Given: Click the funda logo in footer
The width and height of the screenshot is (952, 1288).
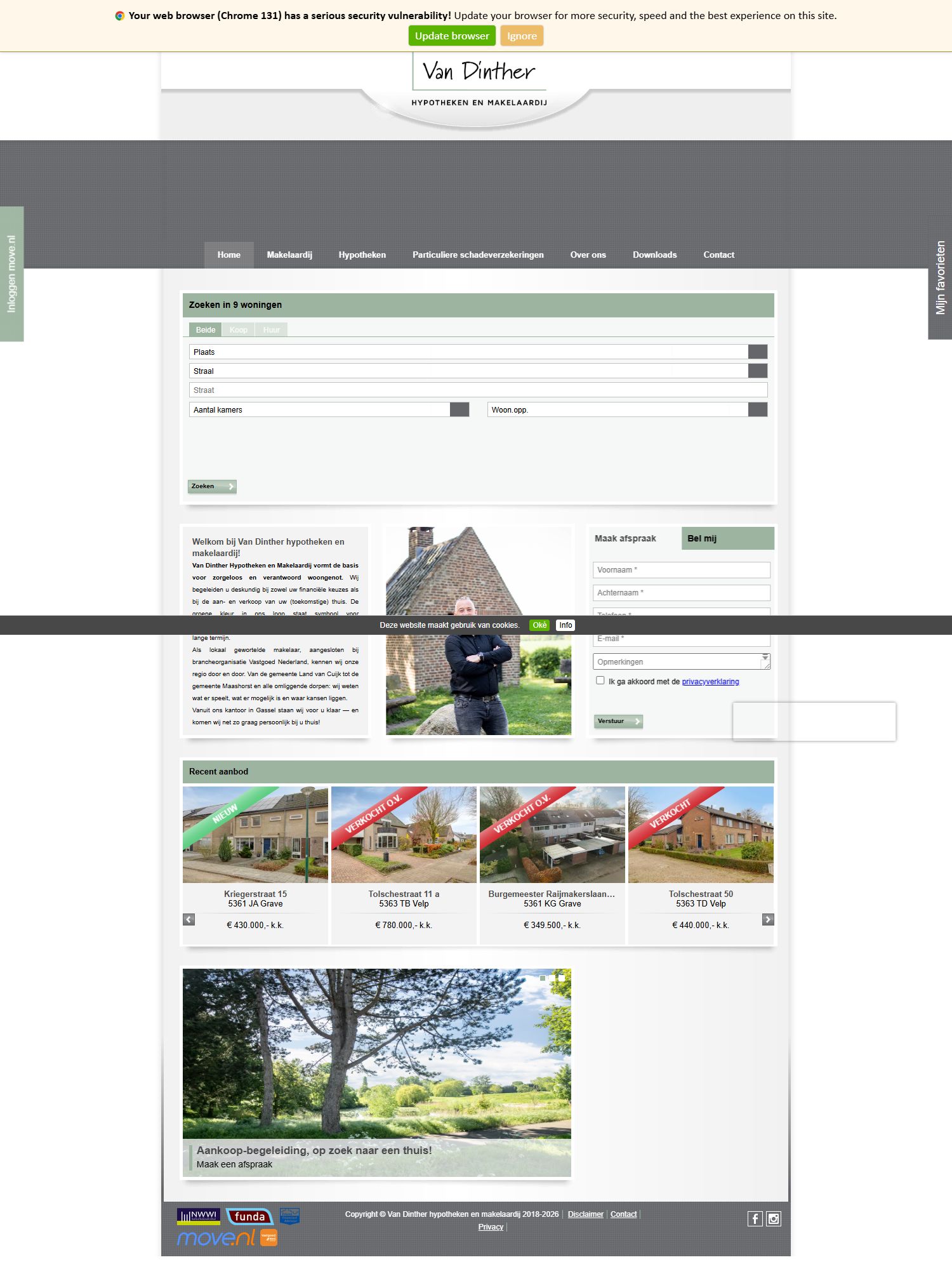Looking at the screenshot, I should click(249, 1216).
